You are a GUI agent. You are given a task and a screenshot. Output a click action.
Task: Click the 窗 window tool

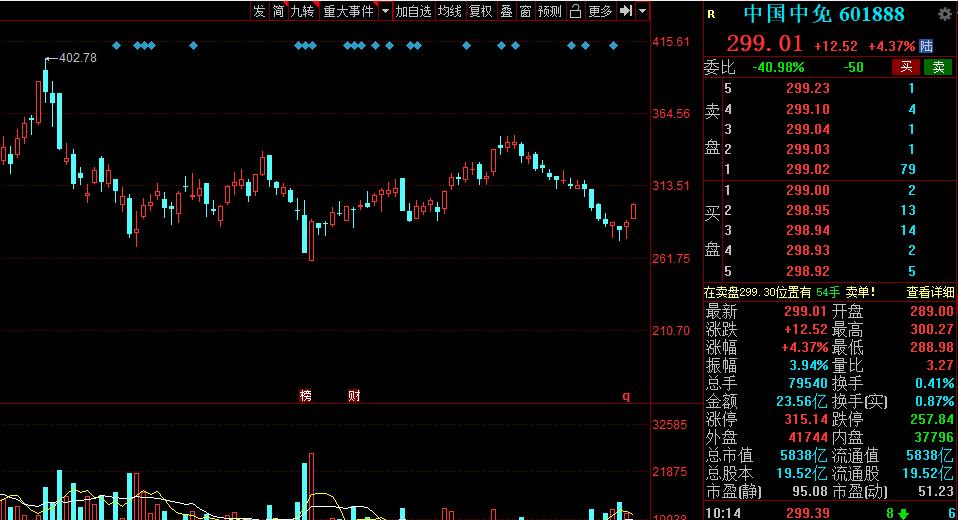point(525,11)
